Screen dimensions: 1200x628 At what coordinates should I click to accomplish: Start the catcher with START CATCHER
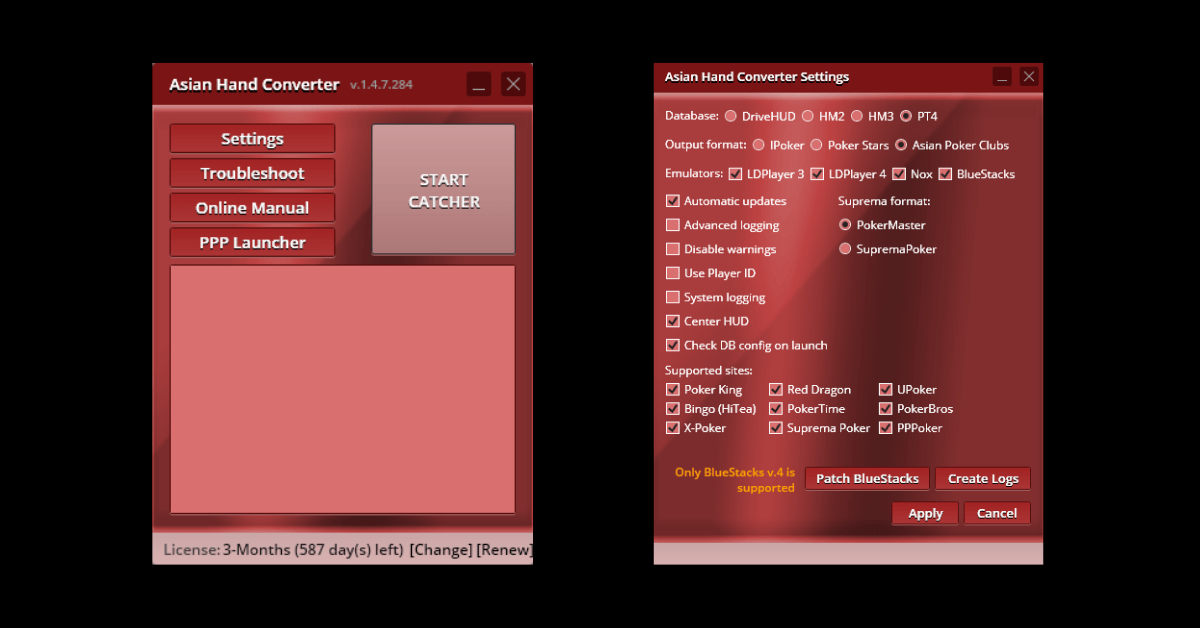point(444,190)
